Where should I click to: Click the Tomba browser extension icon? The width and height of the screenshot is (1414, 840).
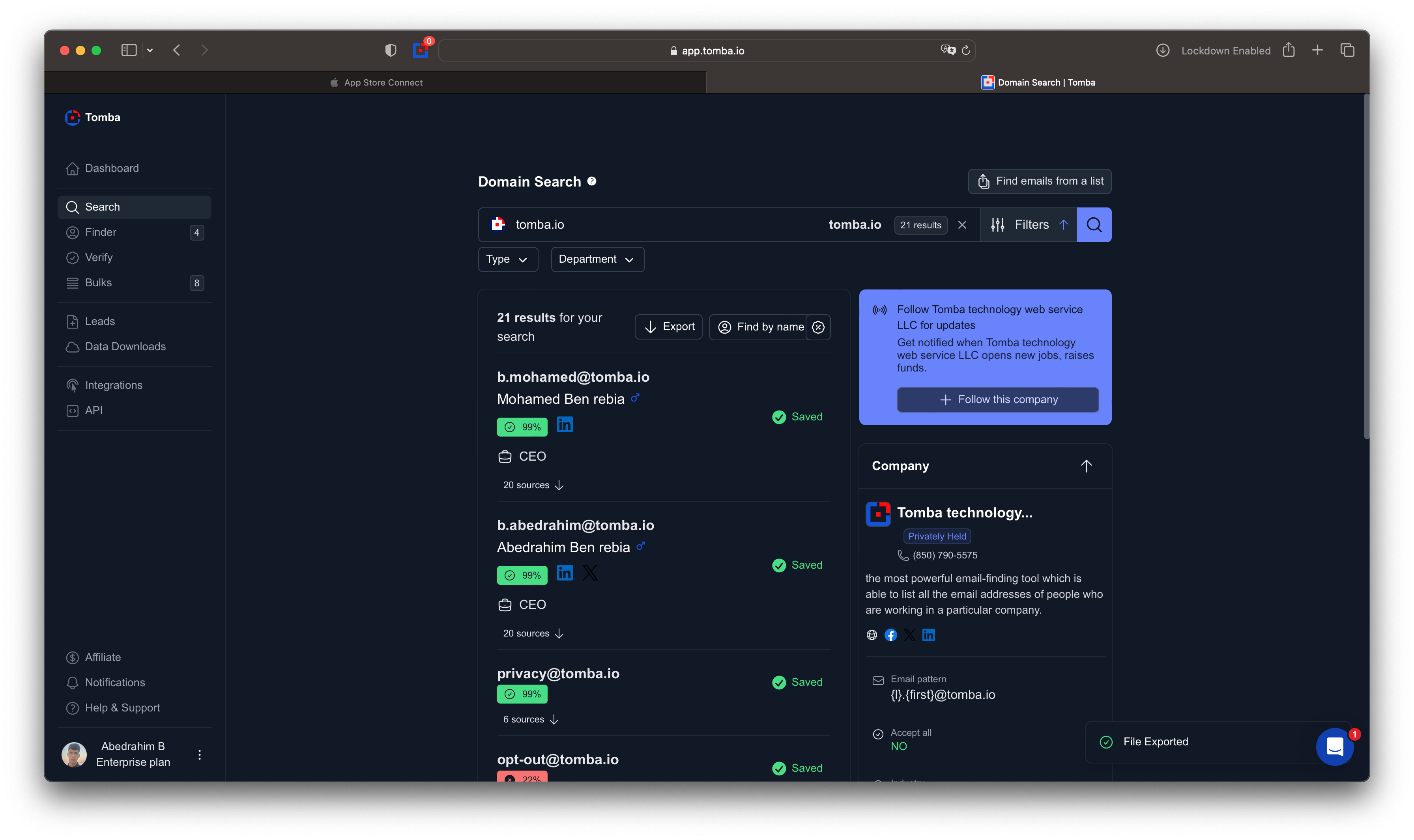pyautogui.click(x=421, y=50)
